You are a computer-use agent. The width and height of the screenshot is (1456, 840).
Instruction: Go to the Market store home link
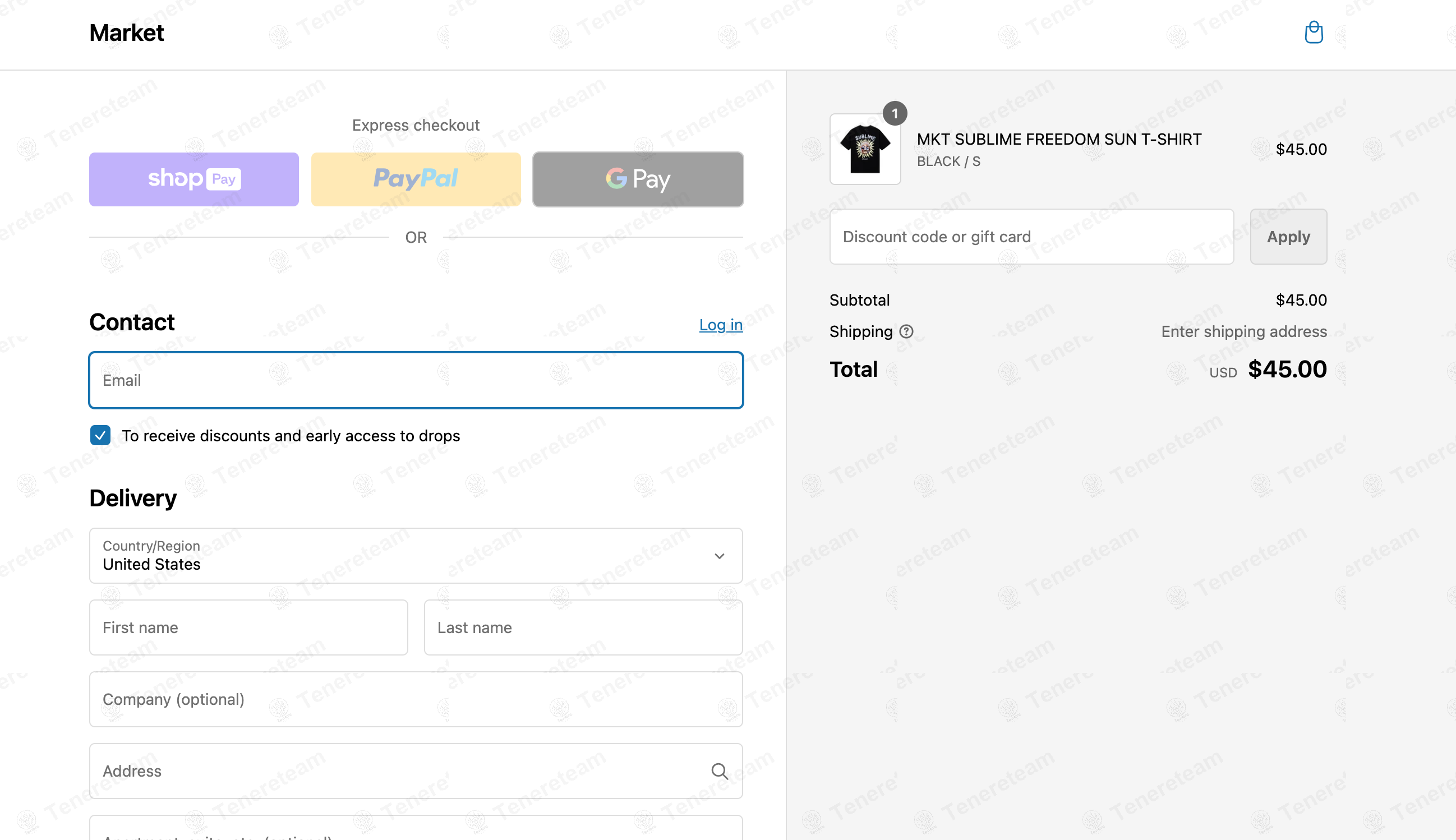click(x=126, y=33)
